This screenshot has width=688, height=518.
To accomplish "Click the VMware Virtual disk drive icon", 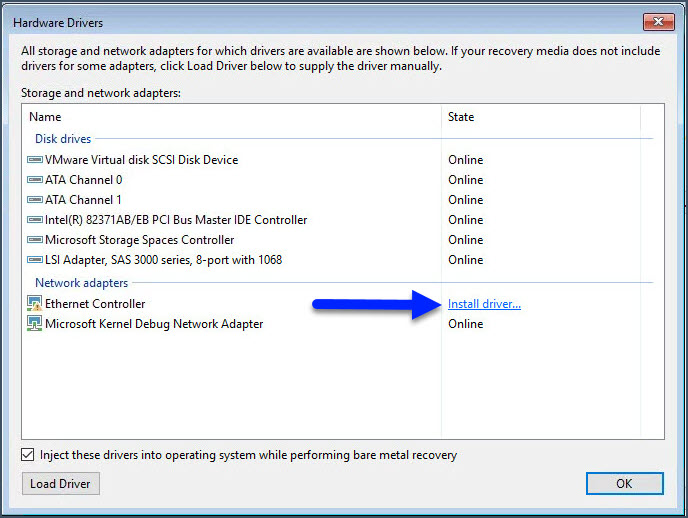I will (35, 160).
